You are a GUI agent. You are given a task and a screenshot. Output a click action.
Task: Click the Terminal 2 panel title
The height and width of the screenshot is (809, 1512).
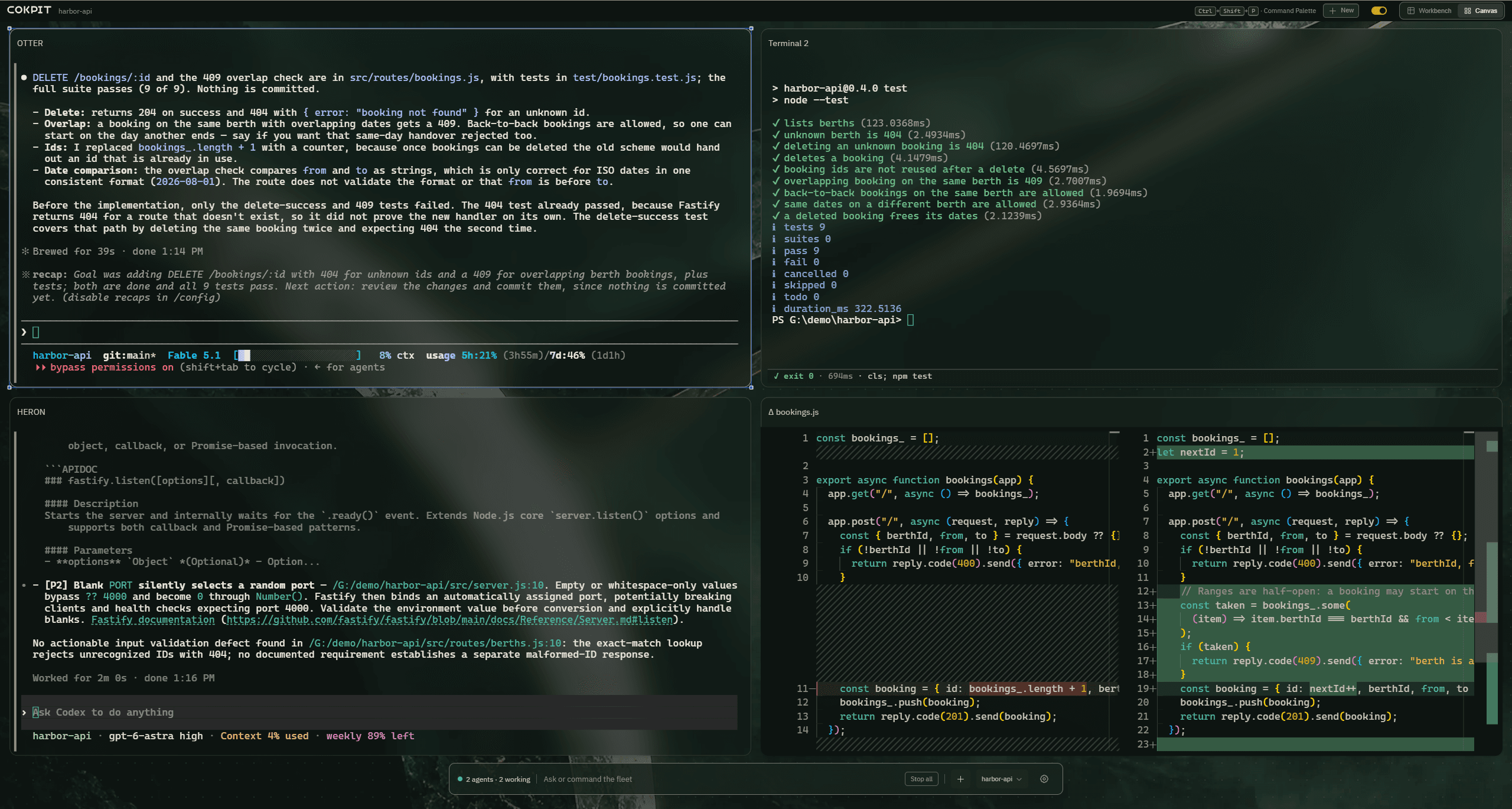[x=788, y=43]
